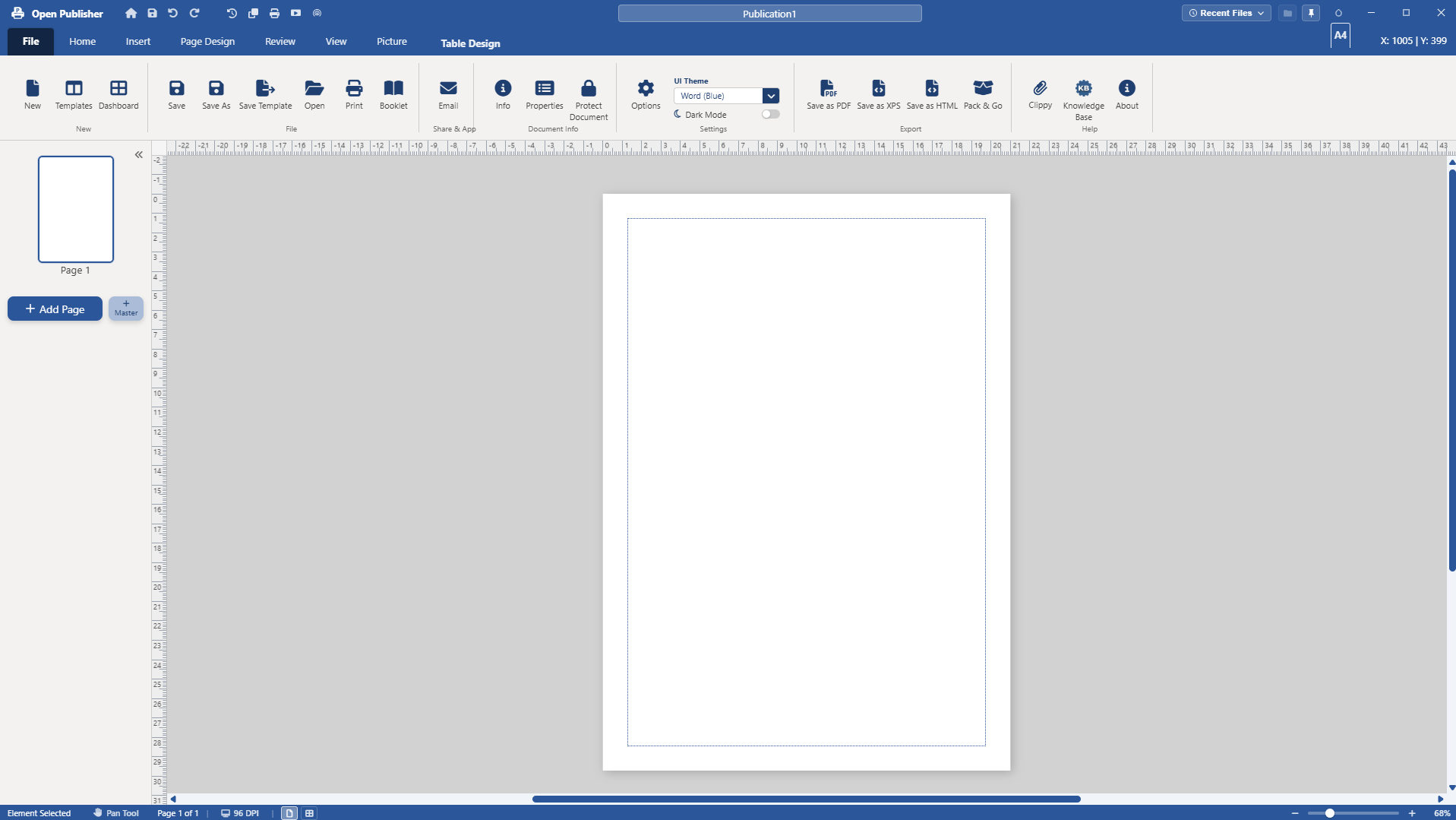The image size is (1456, 820).
Task: Open the Table Design tab
Action: pos(470,43)
